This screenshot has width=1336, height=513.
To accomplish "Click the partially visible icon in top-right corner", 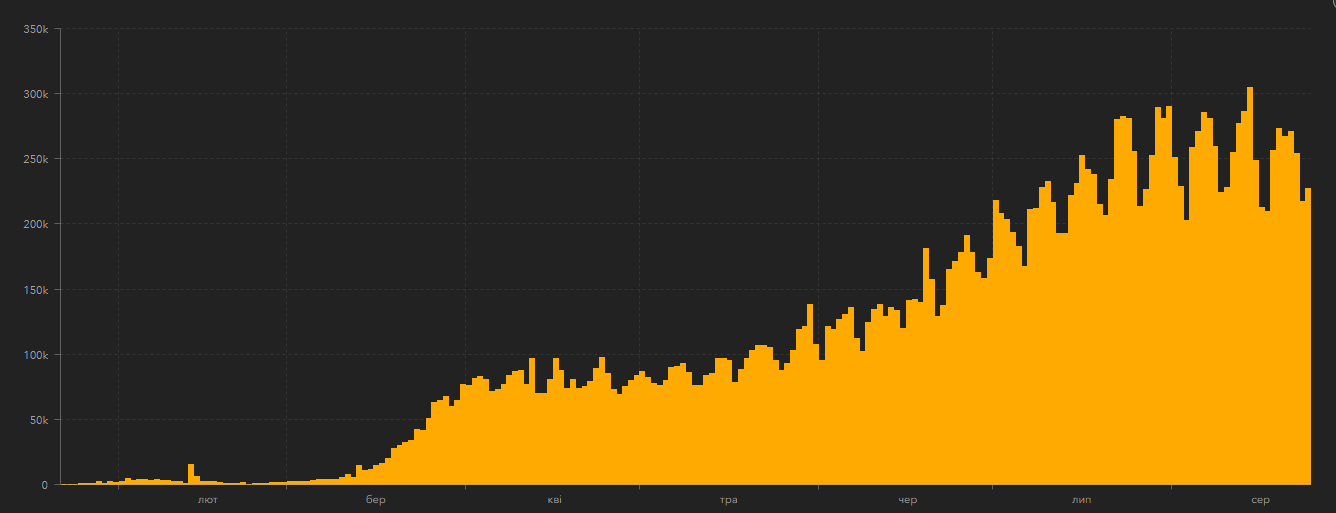I will tap(1332, 4).
